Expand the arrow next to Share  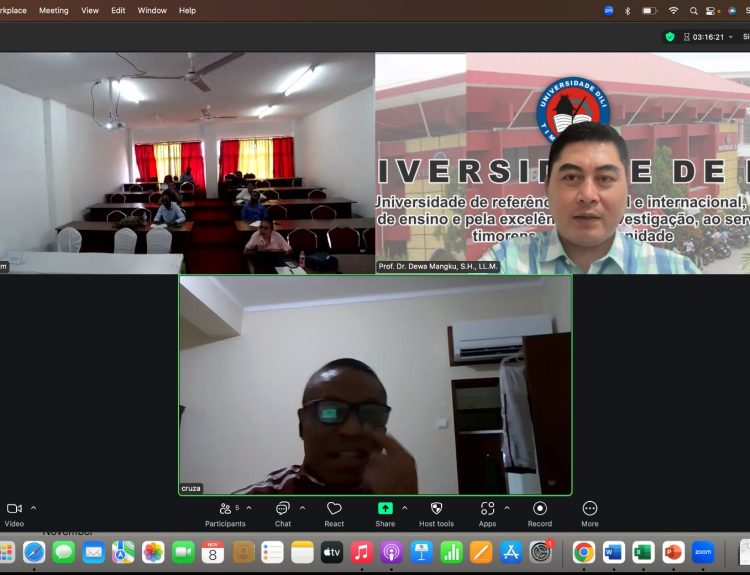tap(405, 508)
